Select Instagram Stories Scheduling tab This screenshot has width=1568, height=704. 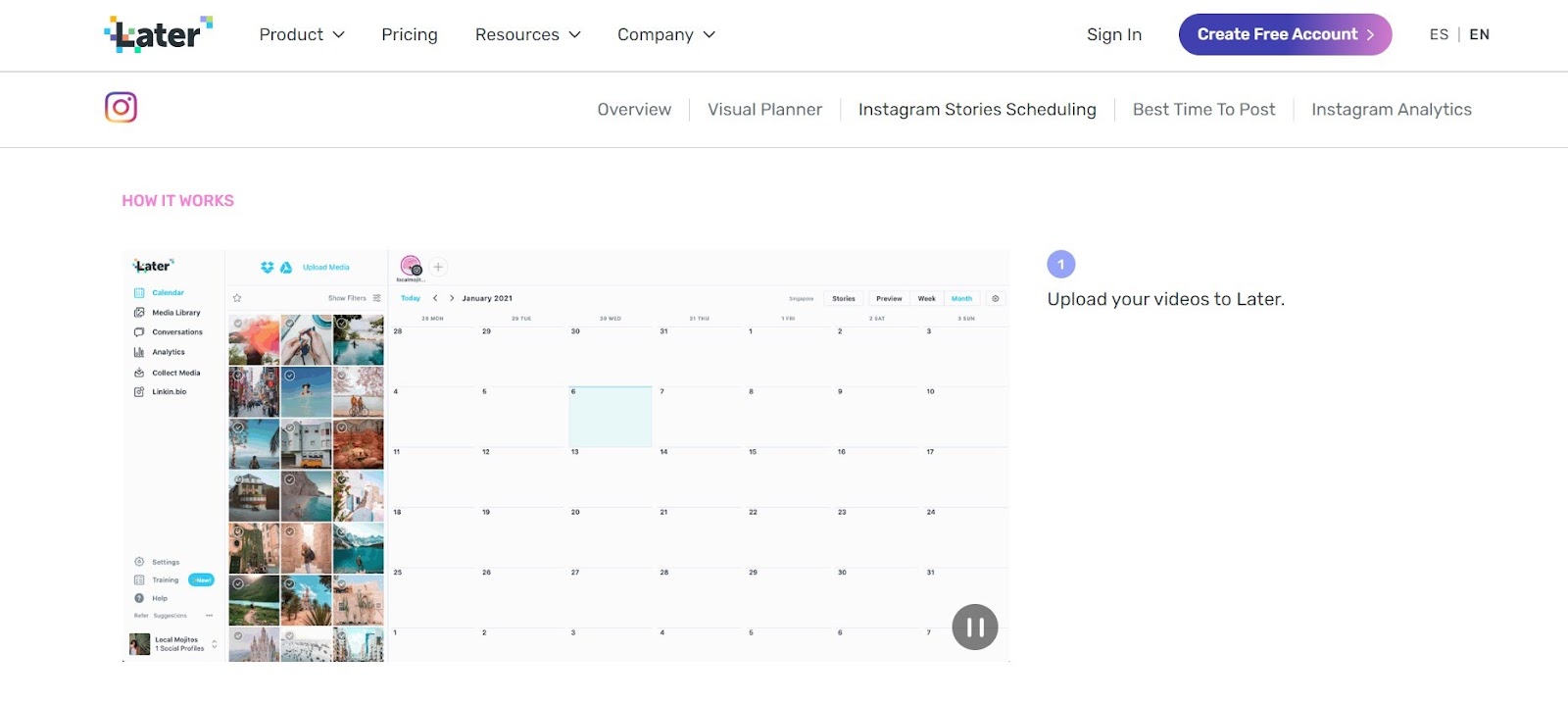977,110
